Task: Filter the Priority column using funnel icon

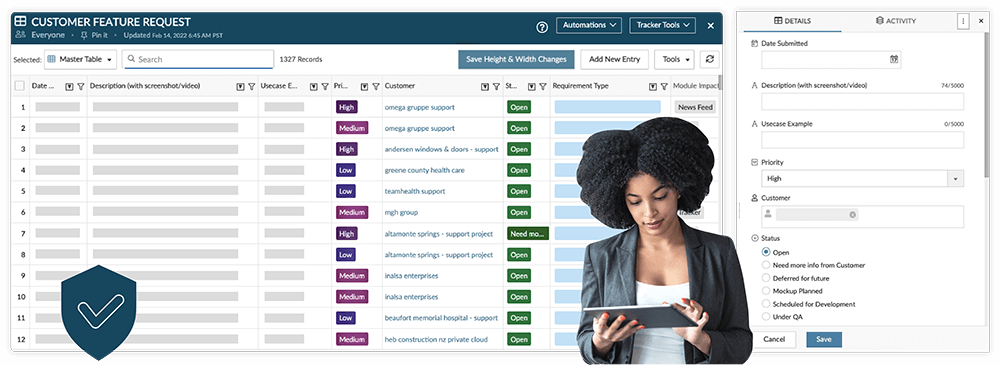Action: tap(375, 86)
